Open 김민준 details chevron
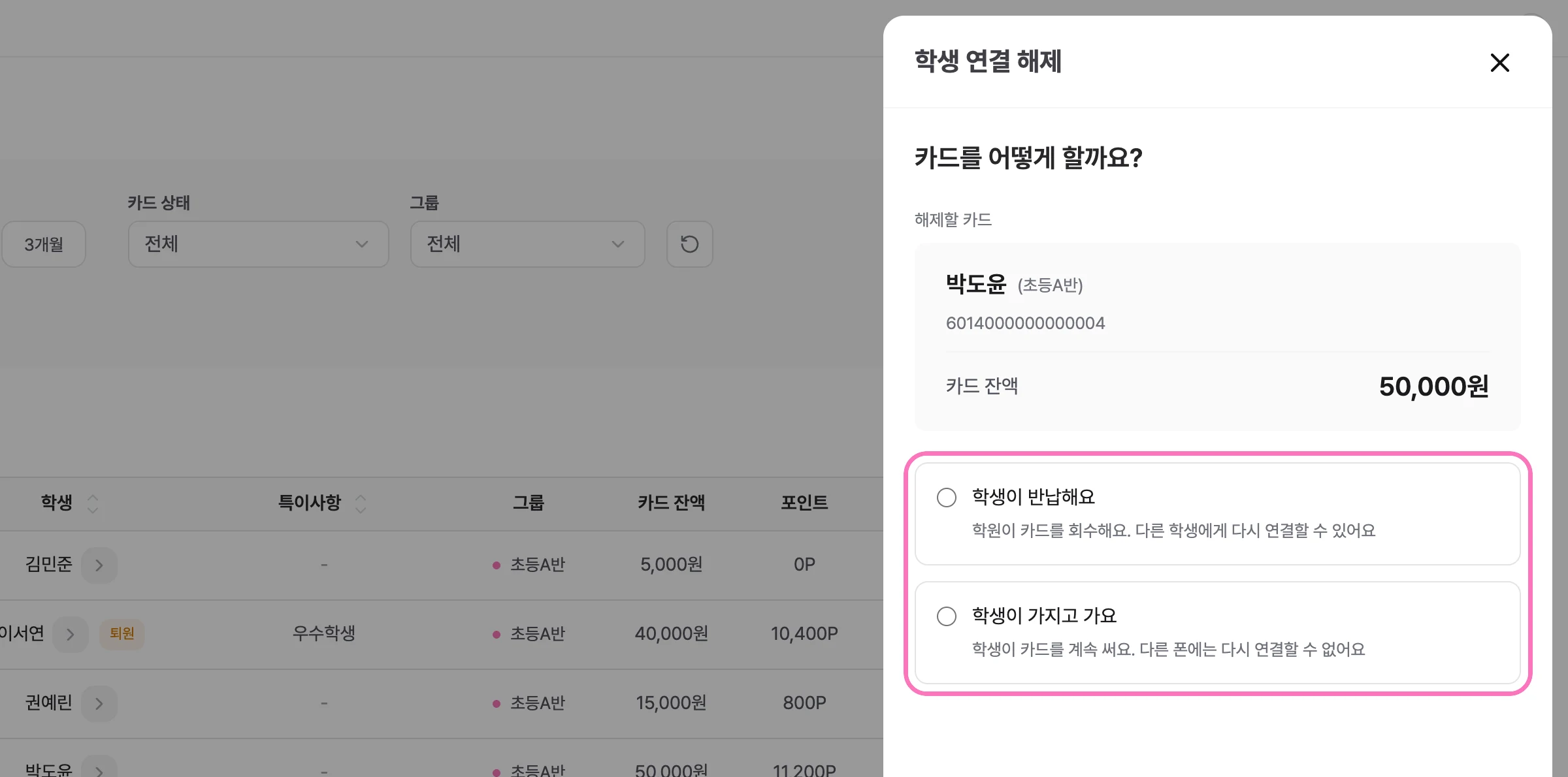 pos(99,565)
